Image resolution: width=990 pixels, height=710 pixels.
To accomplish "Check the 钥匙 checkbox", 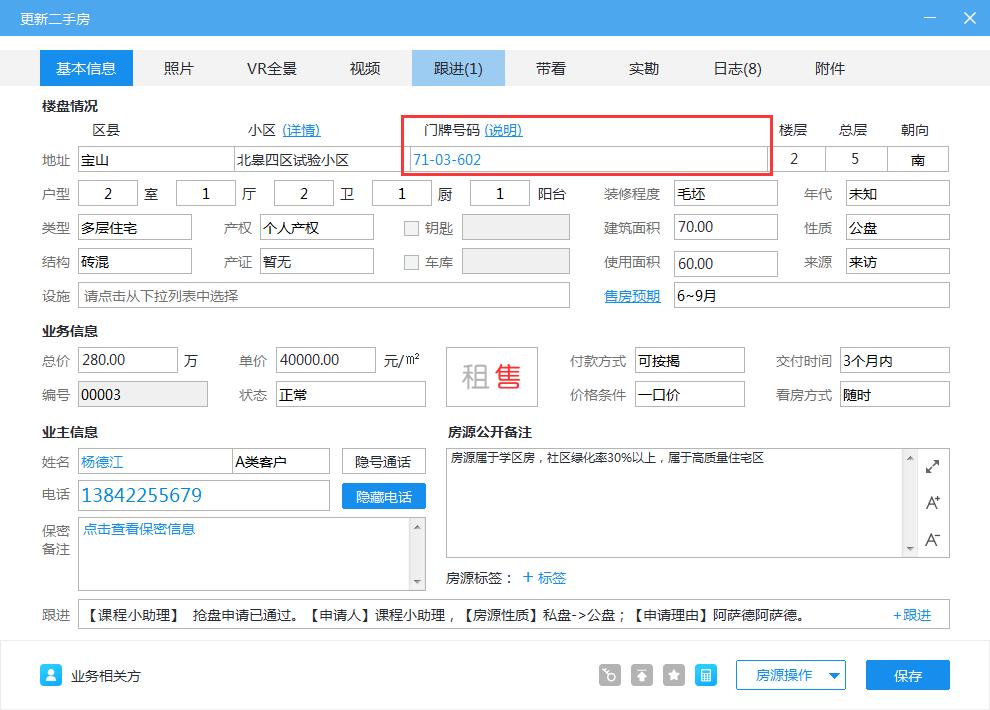I will [x=411, y=227].
